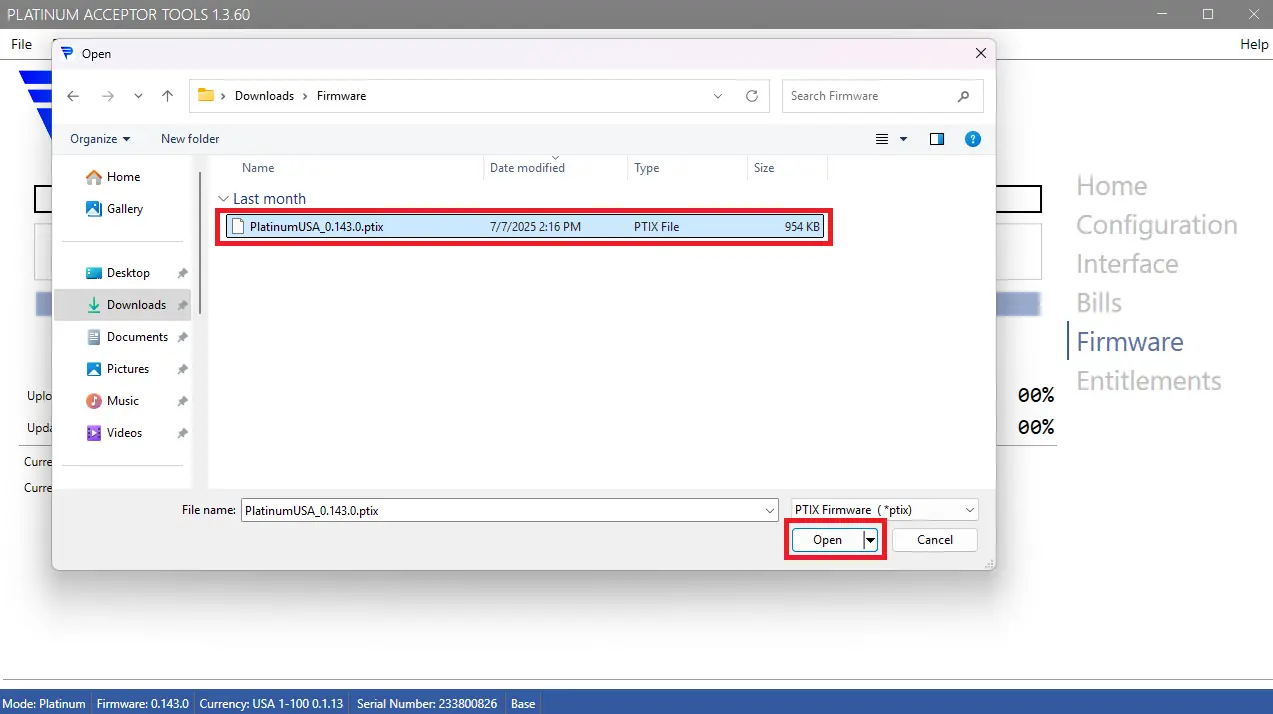Switch to Home tab in Acceptor Tools
The image size is (1273, 714).
(1111, 186)
